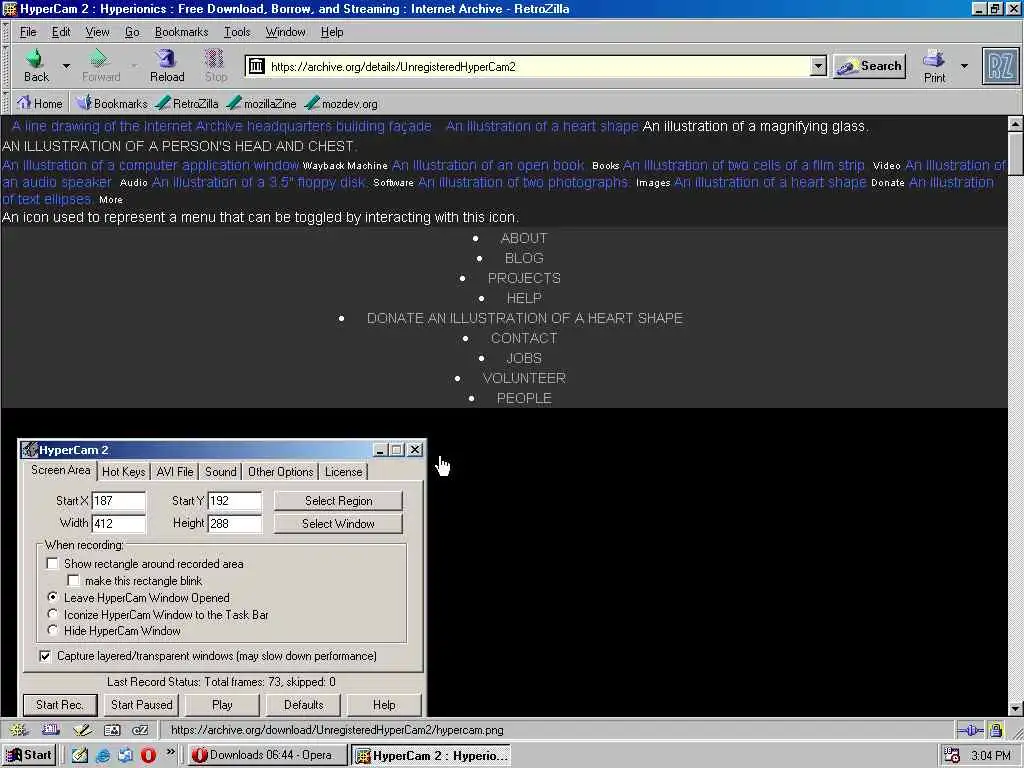Open the Bookmarks toolbar folder

coord(111,103)
